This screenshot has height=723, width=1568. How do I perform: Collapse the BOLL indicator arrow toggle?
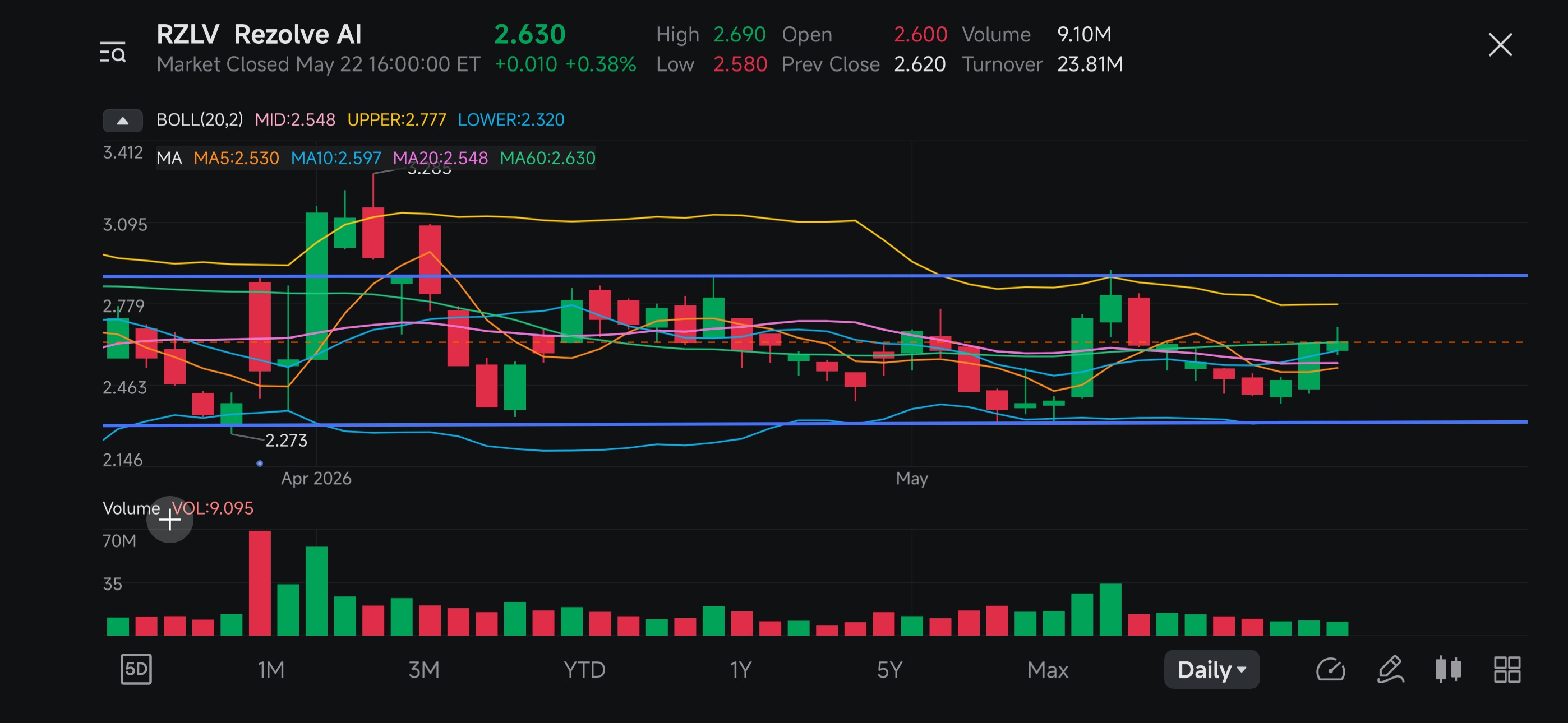coord(122,121)
